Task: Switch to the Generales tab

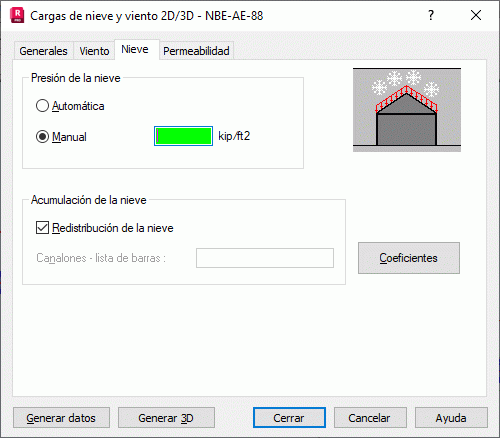Action: (x=43, y=51)
